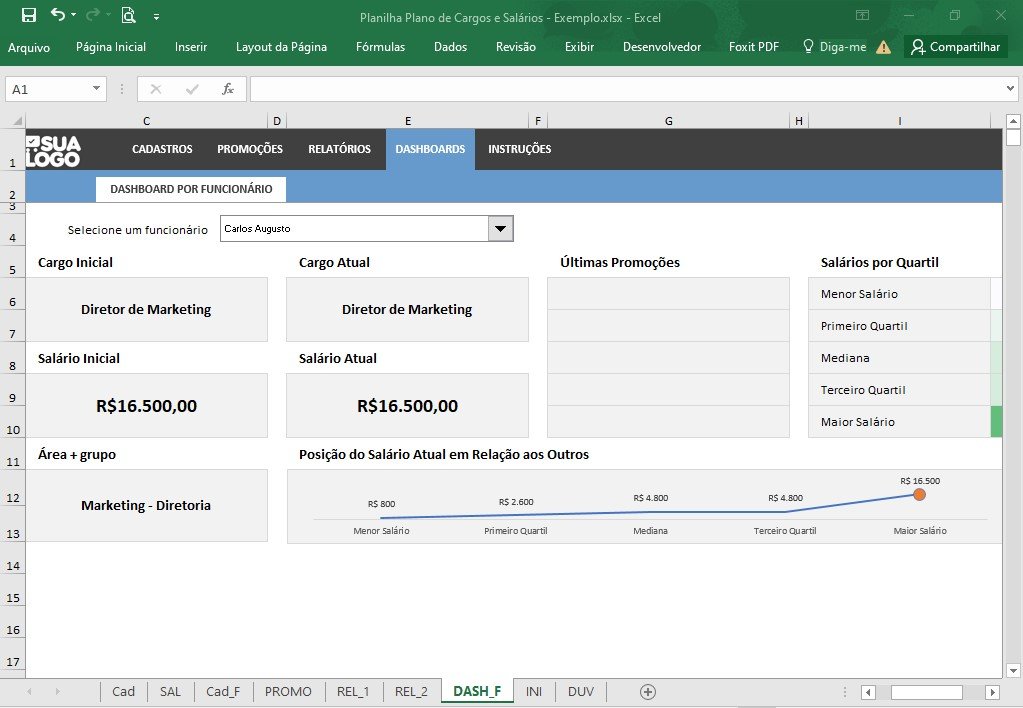This screenshot has height=708, width=1023.
Task: Click the orange marker on salary chart
Action: pyautogui.click(x=919, y=495)
